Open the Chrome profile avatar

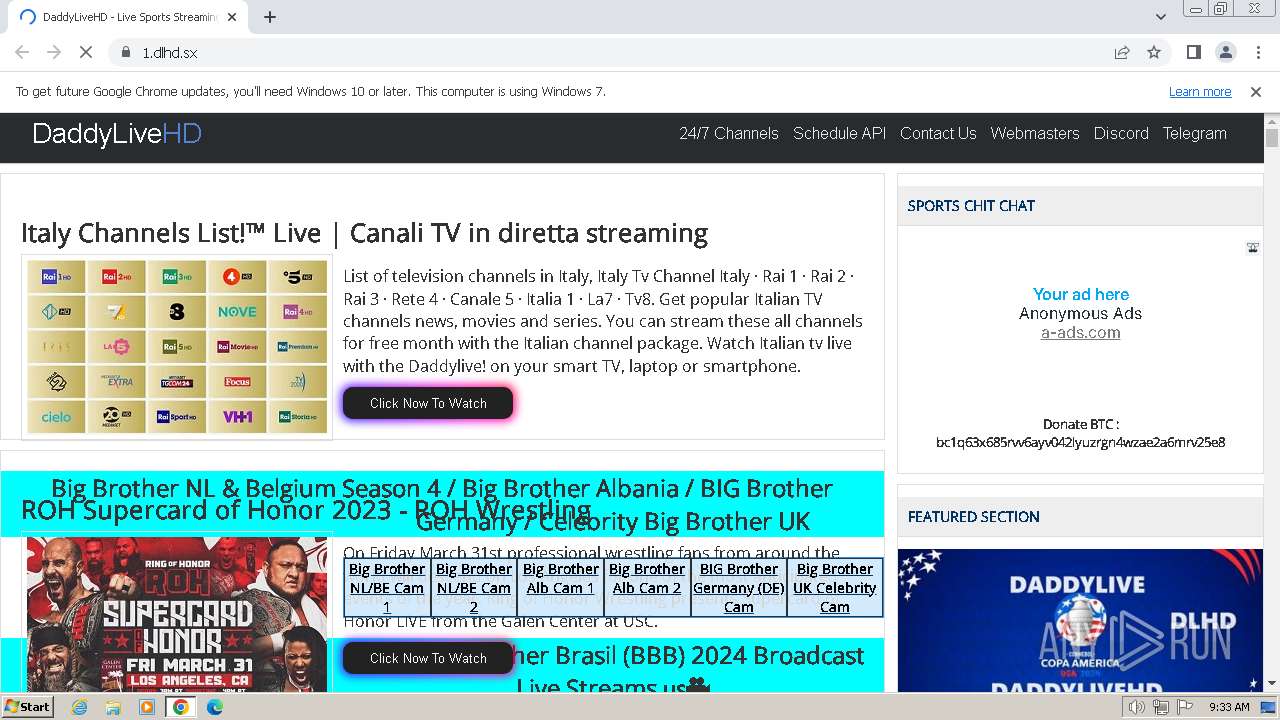tap(1225, 52)
